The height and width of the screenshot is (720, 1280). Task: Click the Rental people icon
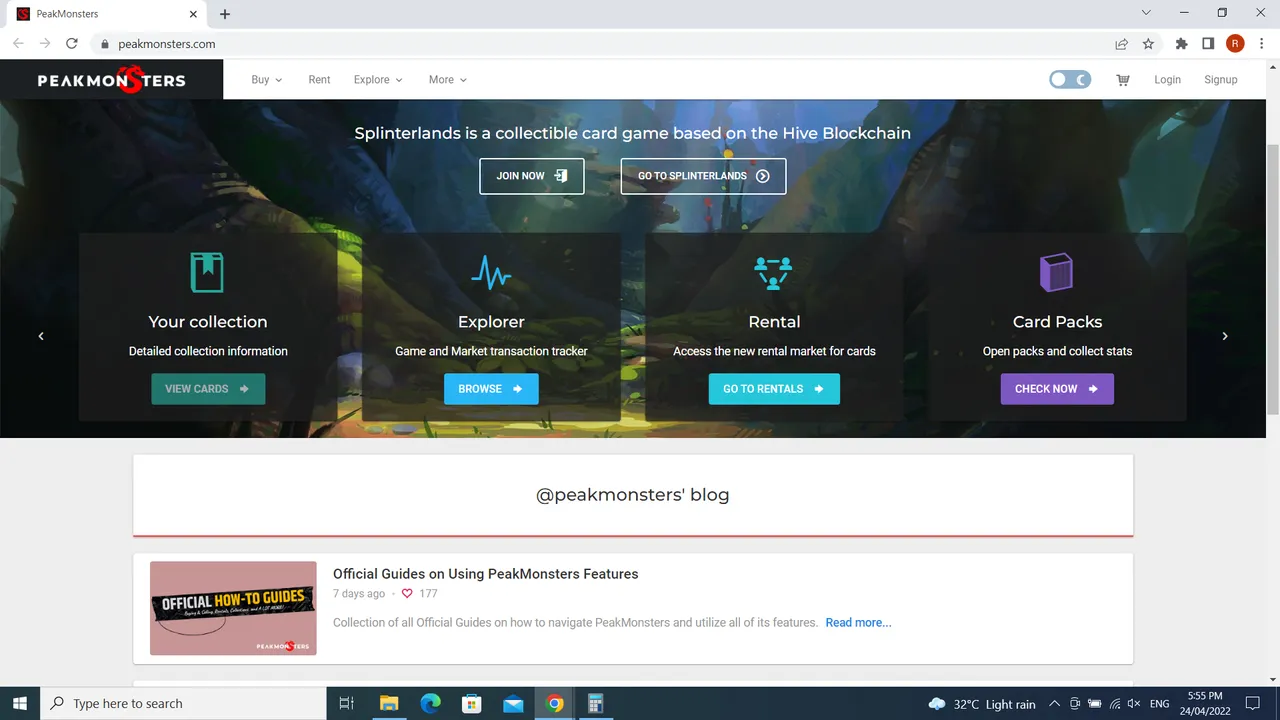pos(774,272)
